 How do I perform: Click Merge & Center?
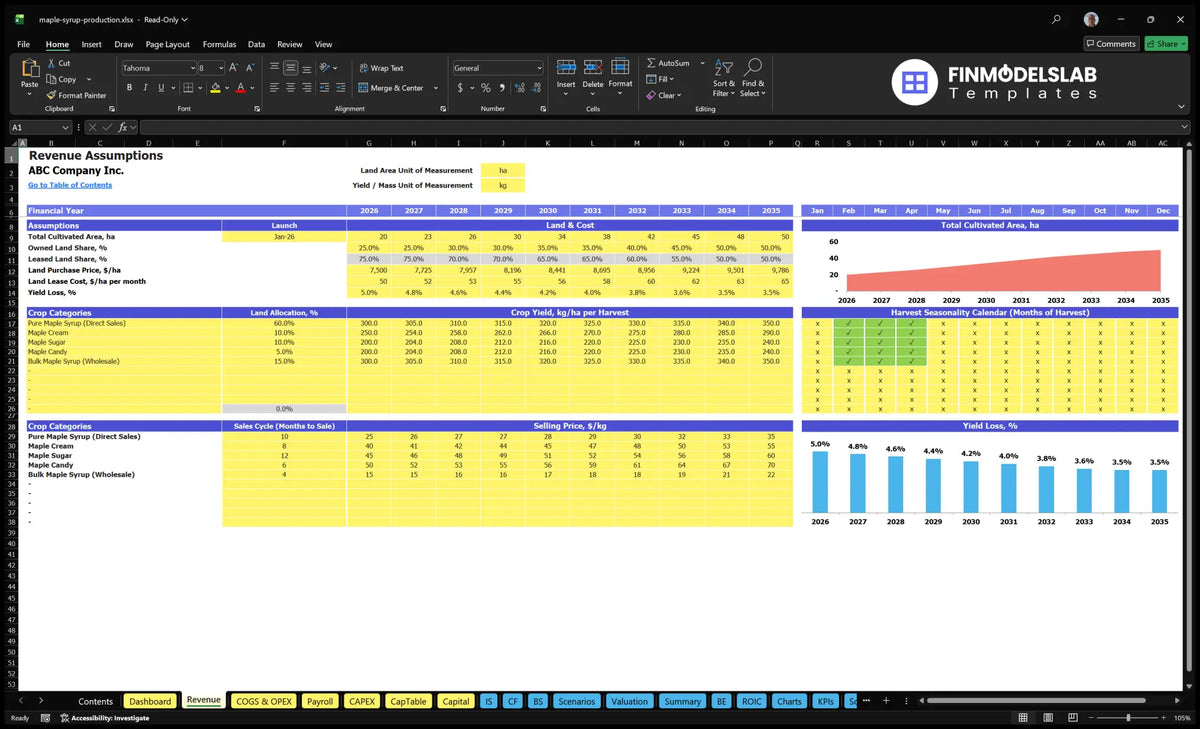pos(390,88)
